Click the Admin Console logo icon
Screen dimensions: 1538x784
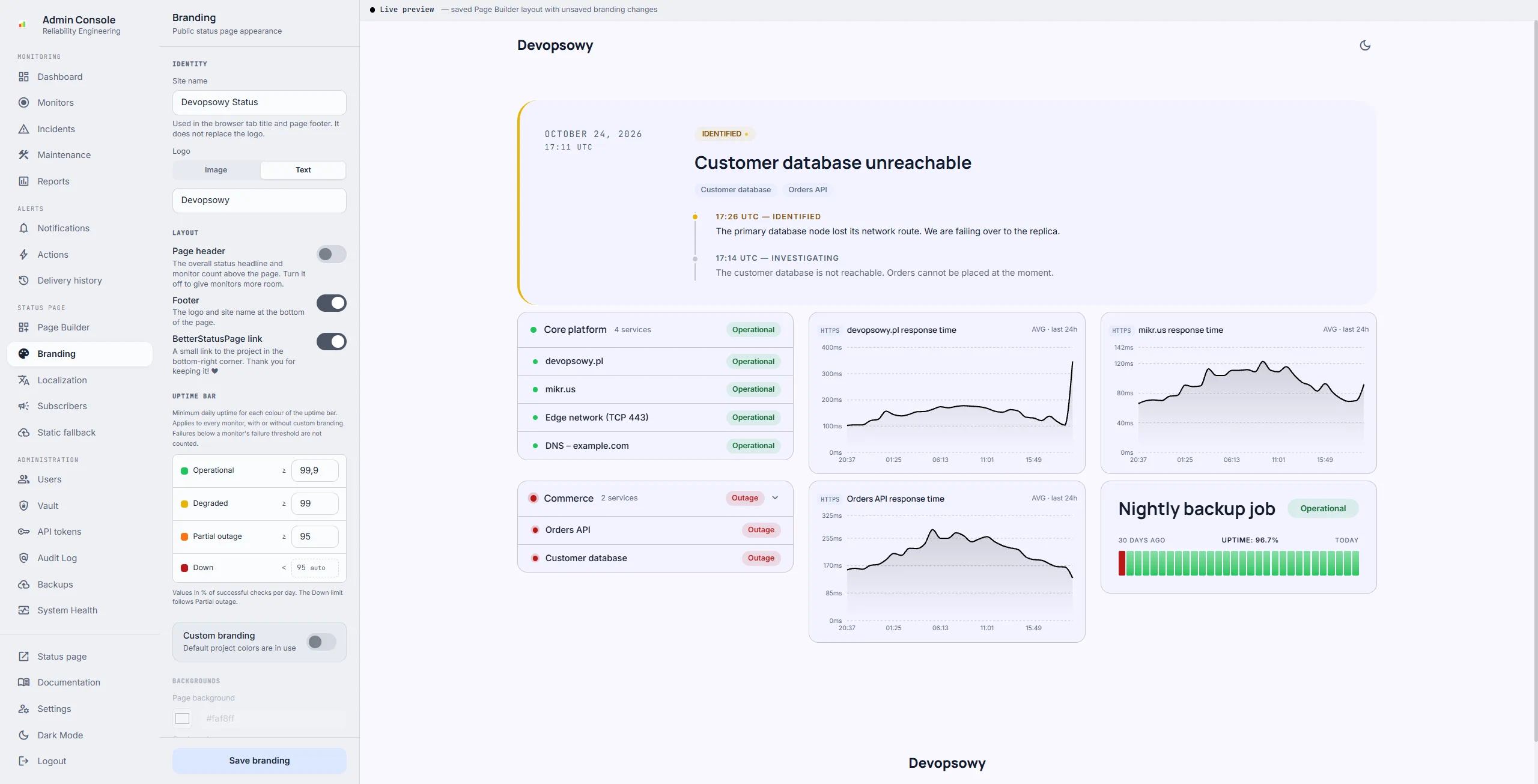[x=22, y=25]
